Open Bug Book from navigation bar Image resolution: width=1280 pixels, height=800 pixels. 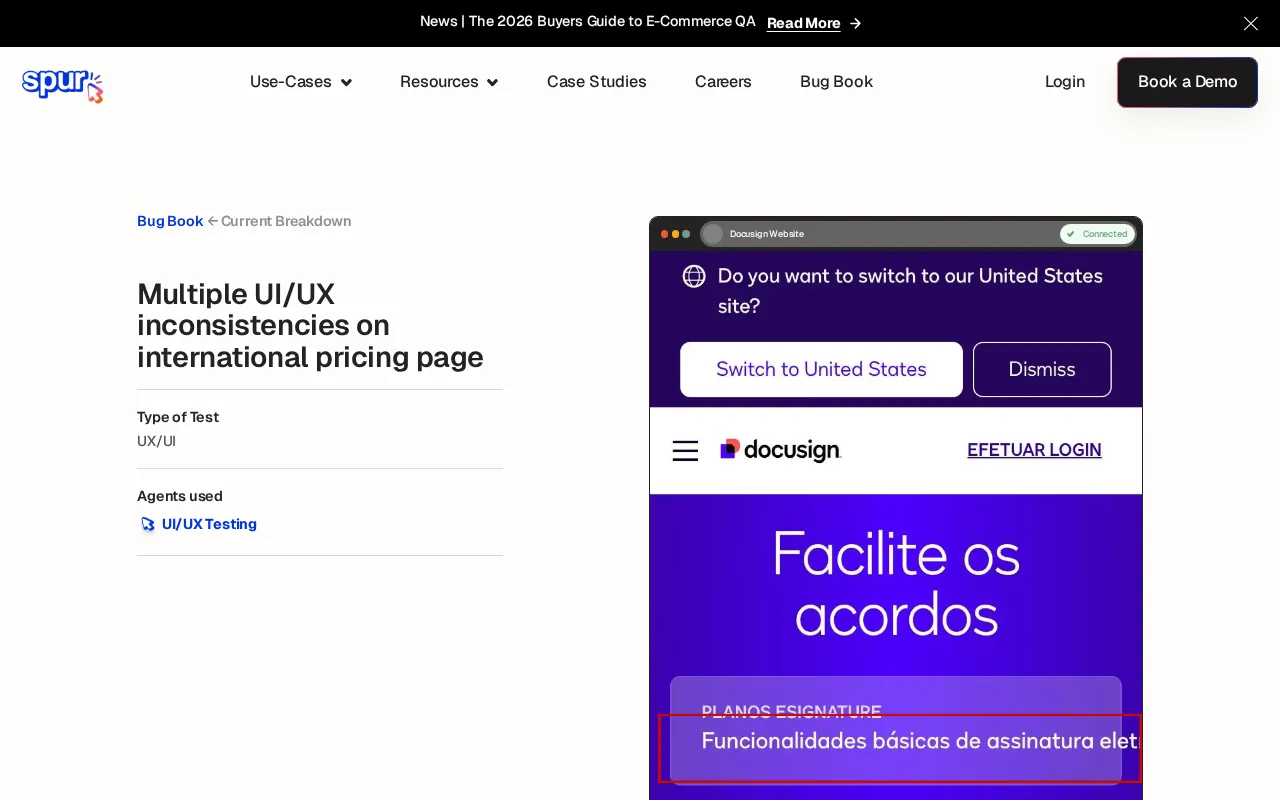(x=836, y=82)
